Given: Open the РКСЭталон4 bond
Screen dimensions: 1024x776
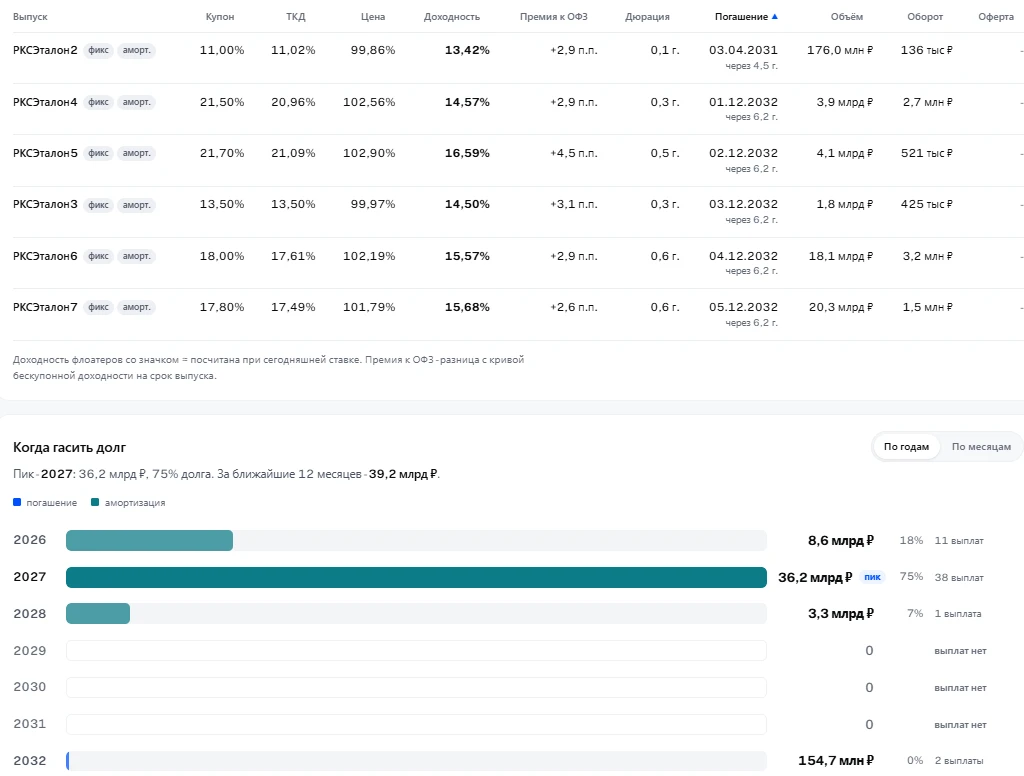Looking at the screenshot, I should click(x=45, y=102).
